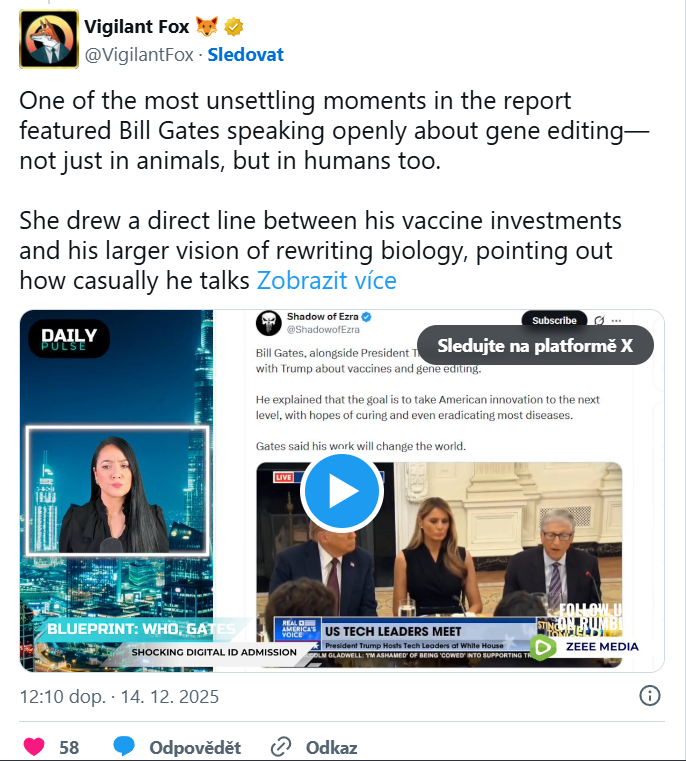
Task: Click the Odkaz link label
Action: coord(331,747)
